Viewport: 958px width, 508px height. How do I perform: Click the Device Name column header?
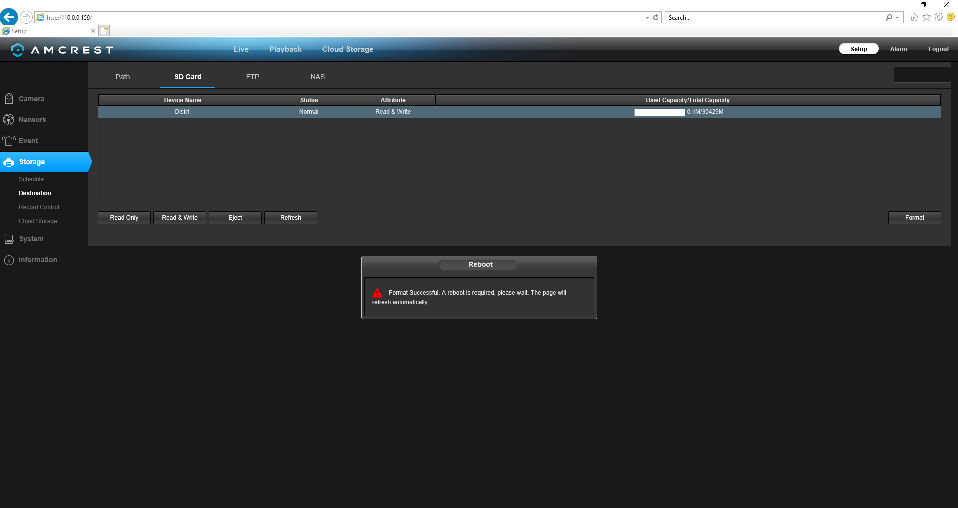pos(182,100)
